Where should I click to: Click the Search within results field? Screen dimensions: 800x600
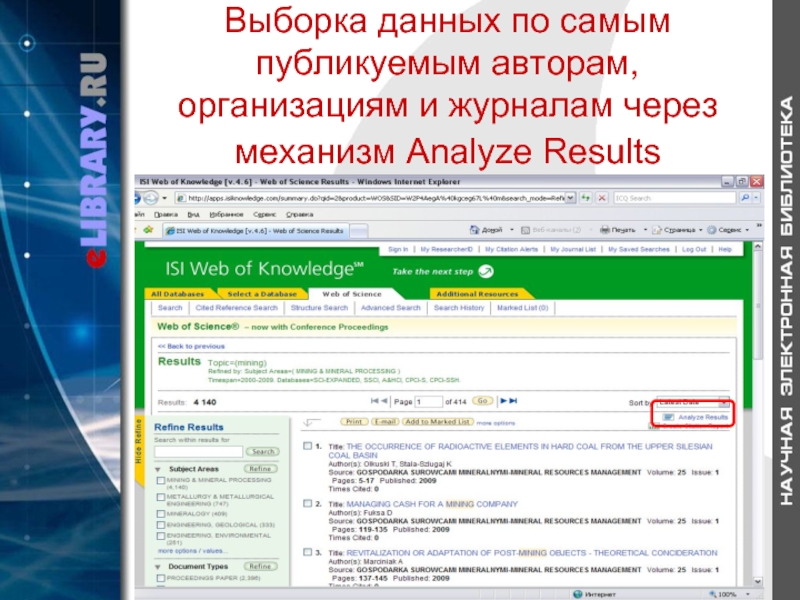pos(198,452)
